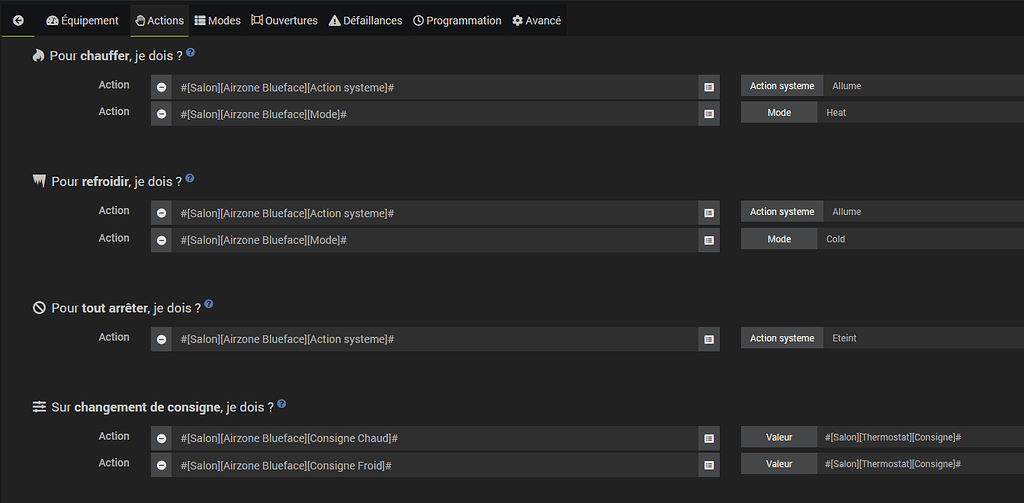Show help for 'Sur changement de consigne'
The height and width of the screenshot is (503, 1024).
282,404
